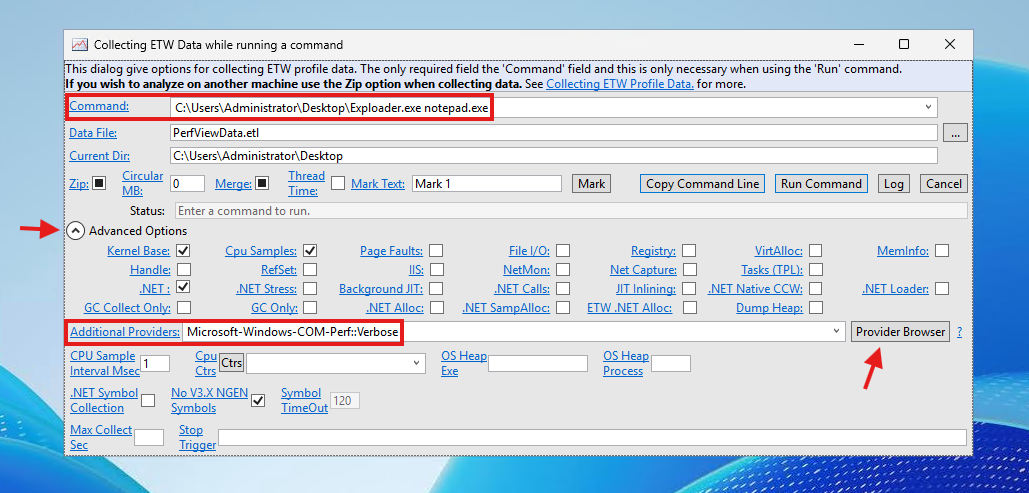Enable the Background JIT checkbox
Screen dimensions: 1029x493
[436, 289]
